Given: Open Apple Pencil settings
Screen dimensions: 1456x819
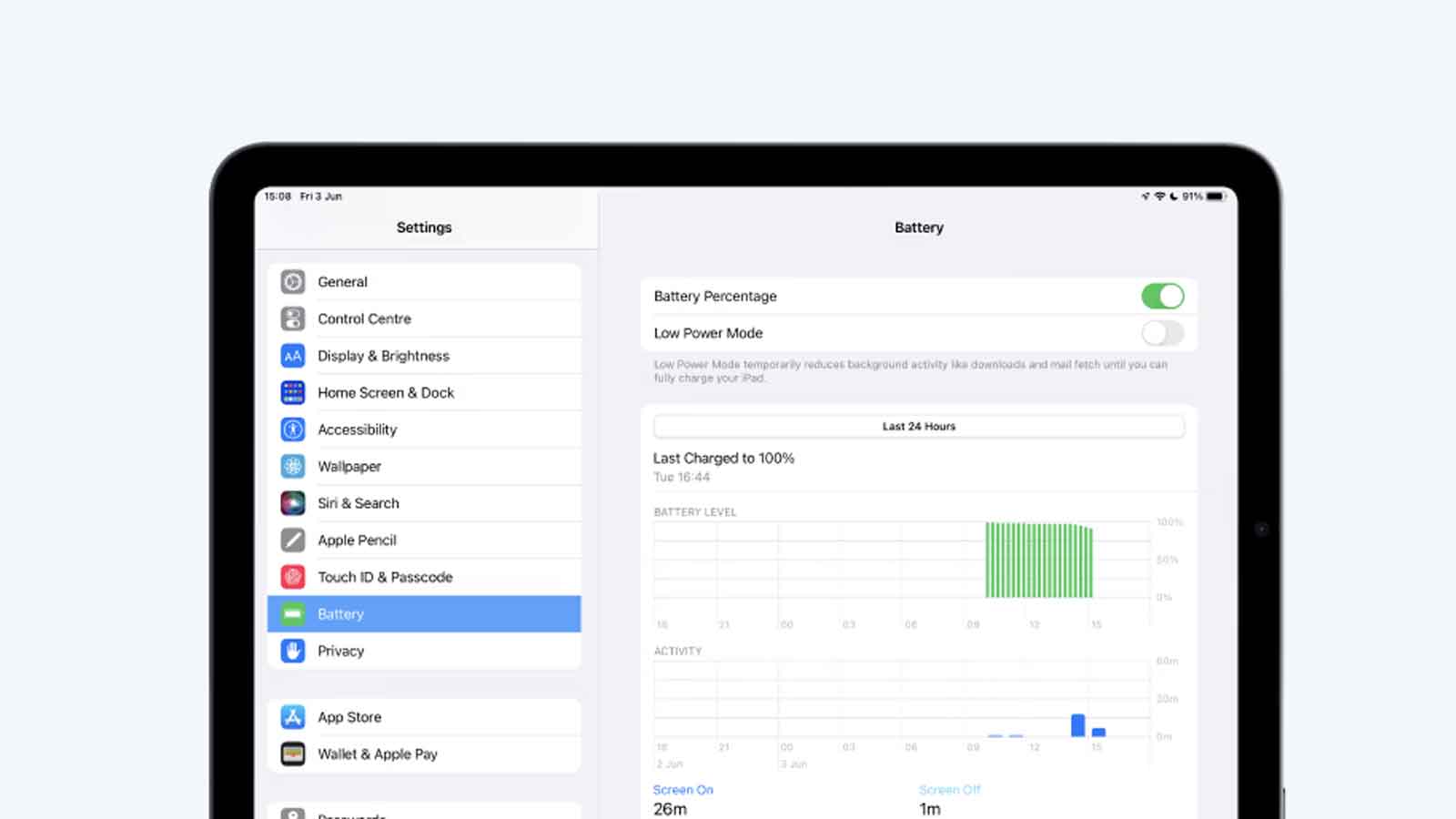Looking at the screenshot, I should tap(424, 540).
